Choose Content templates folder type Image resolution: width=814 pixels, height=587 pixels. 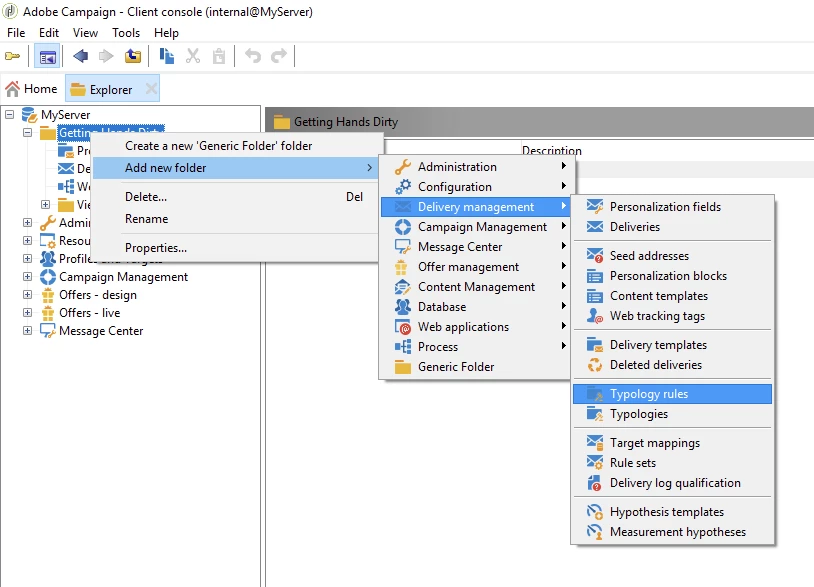click(672, 296)
